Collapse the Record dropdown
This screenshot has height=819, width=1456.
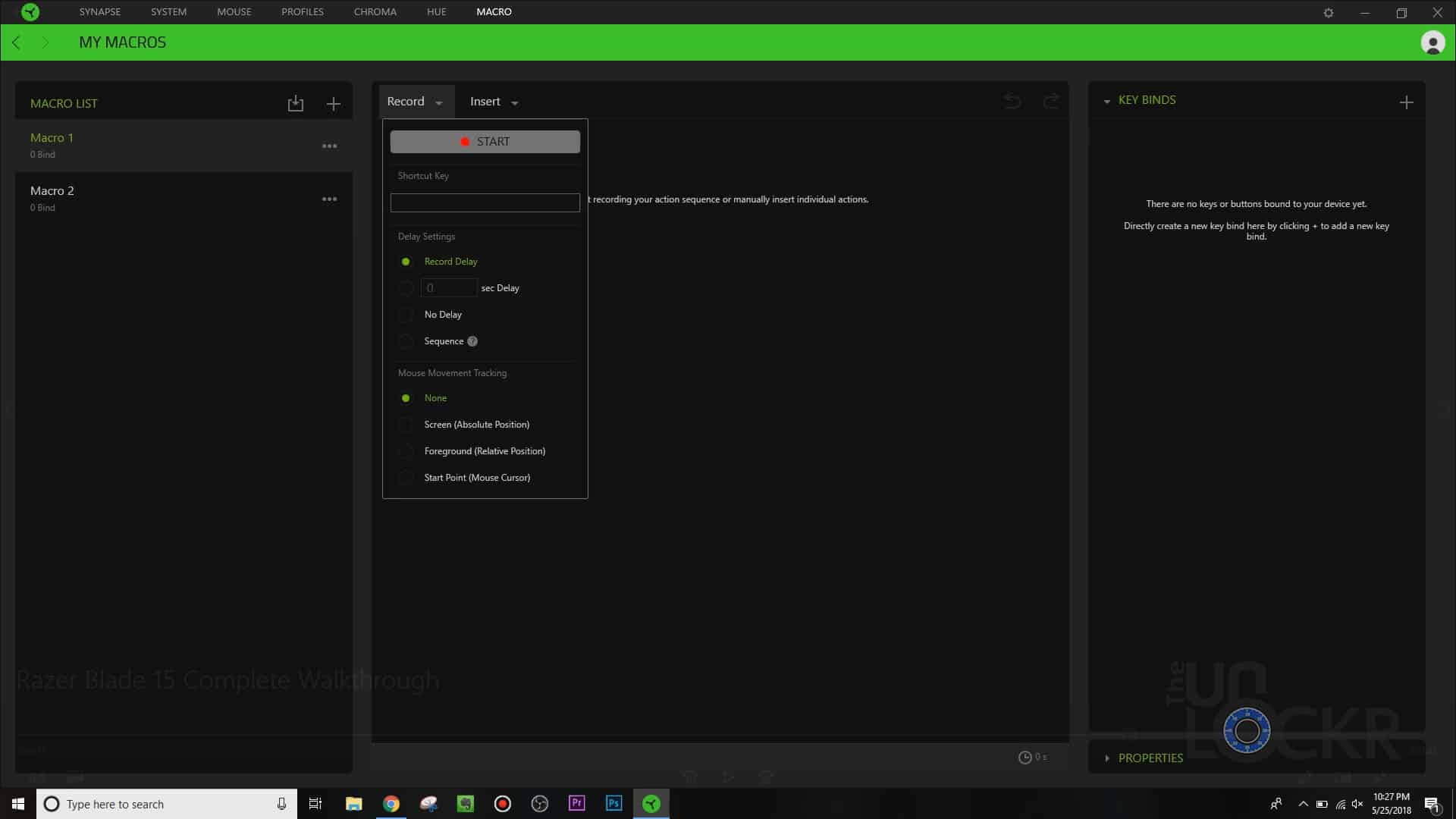point(415,102)
